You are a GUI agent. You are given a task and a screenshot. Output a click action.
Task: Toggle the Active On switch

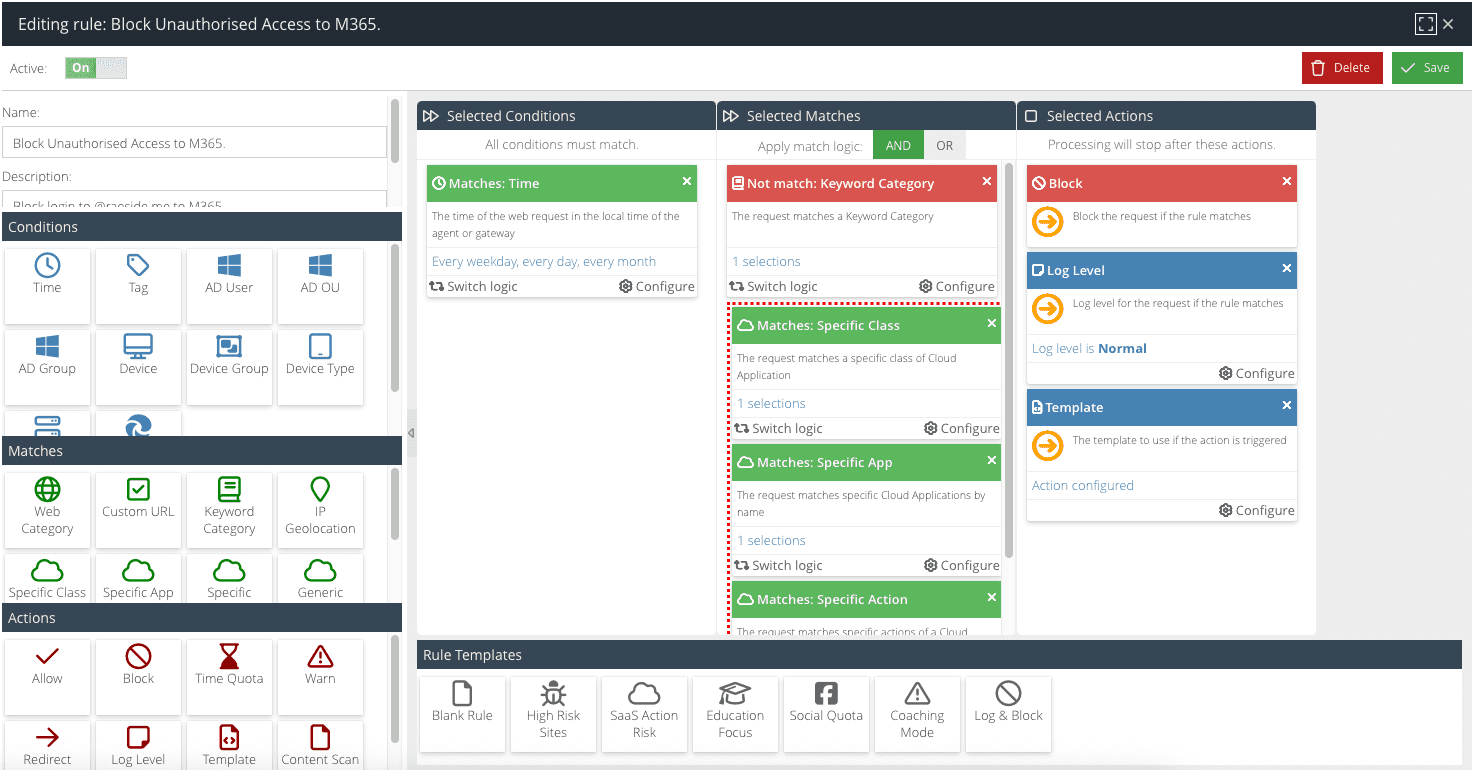(x=96, y=68)
